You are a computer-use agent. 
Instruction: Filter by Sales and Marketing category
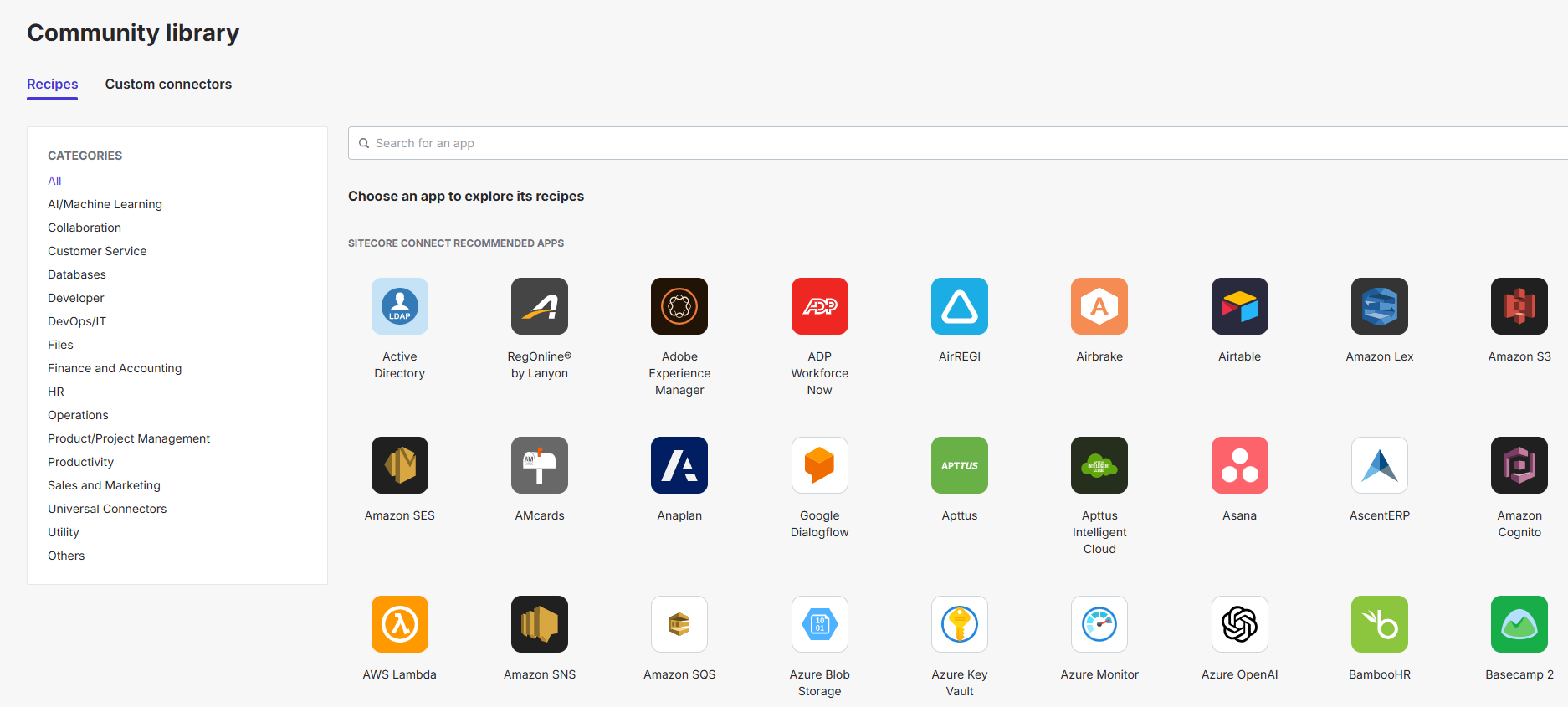tap(104, 485)
